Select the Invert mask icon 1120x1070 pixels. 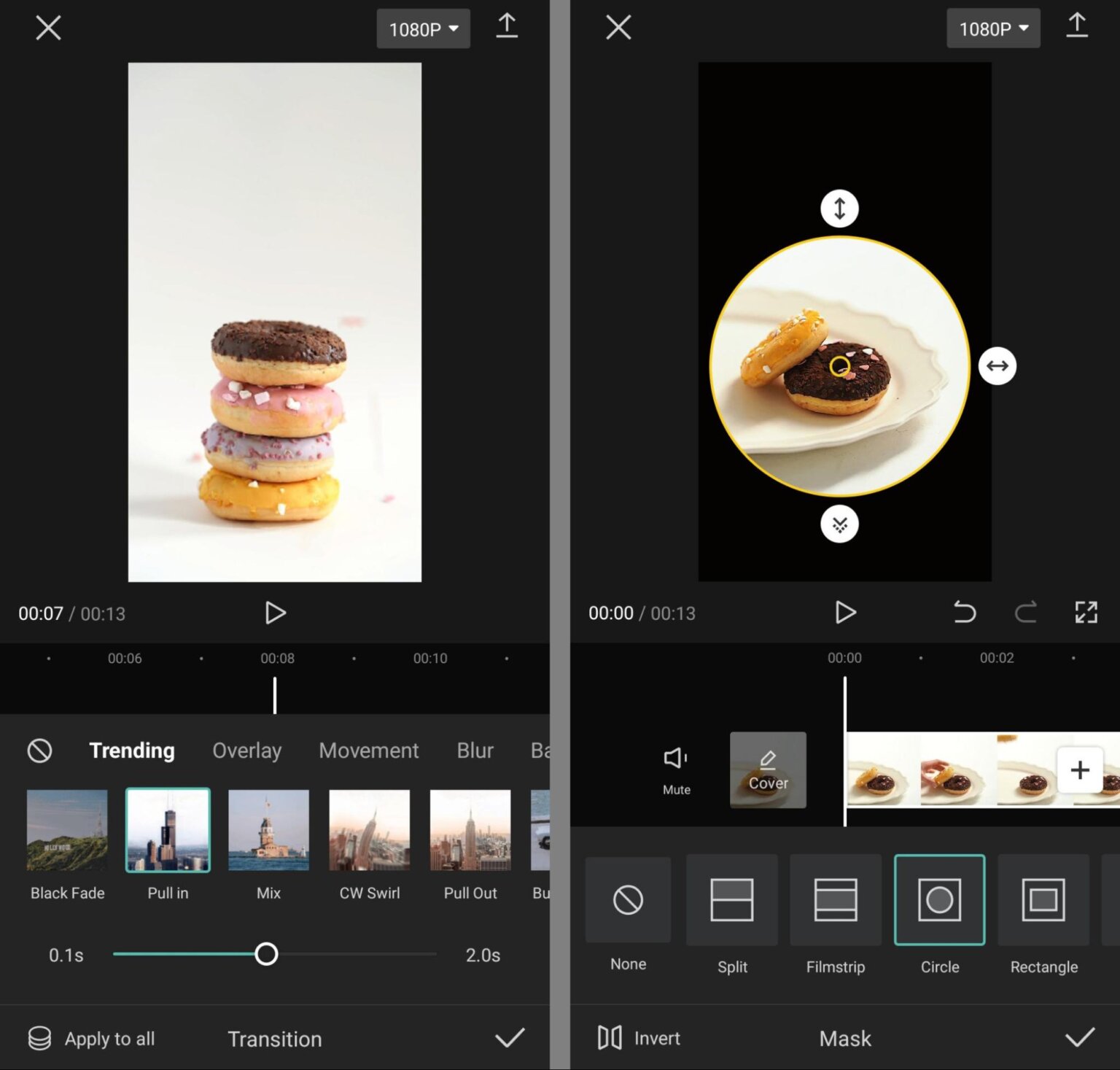pyautogui.click(x=610, y=1038)
